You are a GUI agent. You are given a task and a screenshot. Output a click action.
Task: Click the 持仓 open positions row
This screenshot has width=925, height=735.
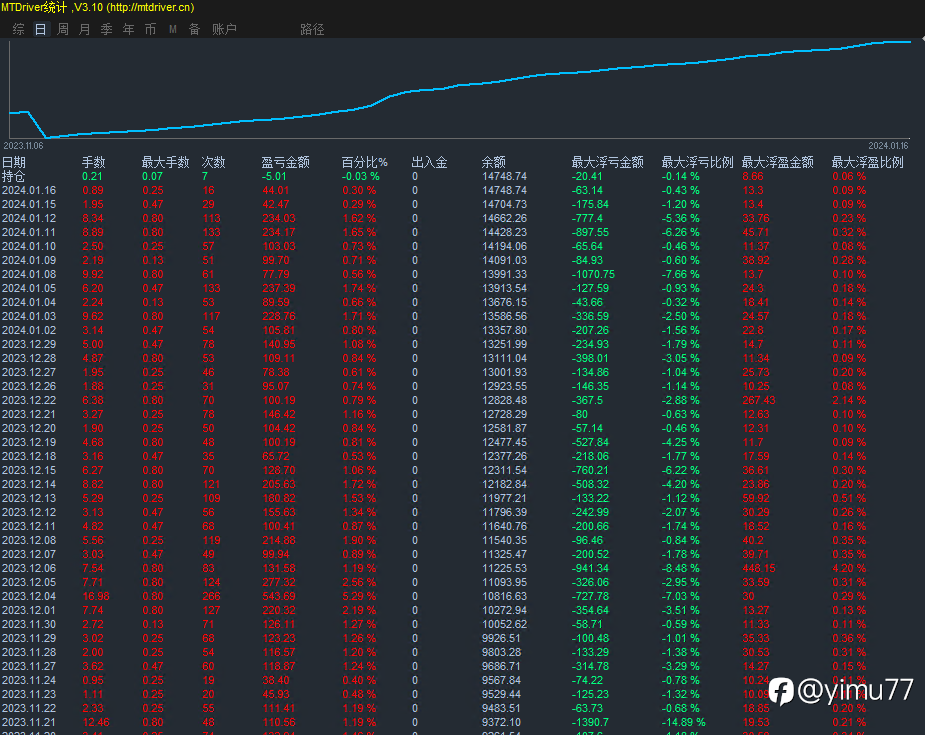[x=14, y=176]
